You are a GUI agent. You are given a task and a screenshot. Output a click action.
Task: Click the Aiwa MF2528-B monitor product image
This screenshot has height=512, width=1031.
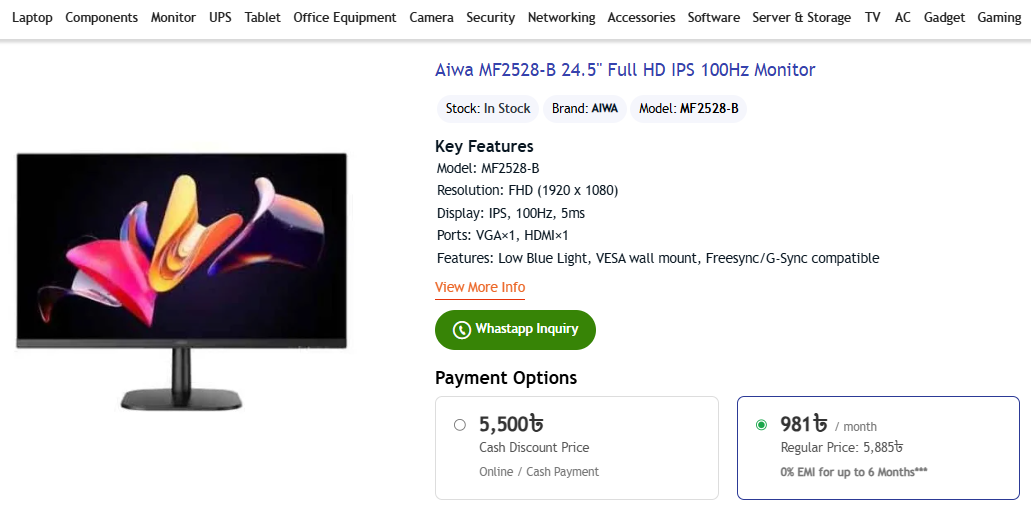181,281
